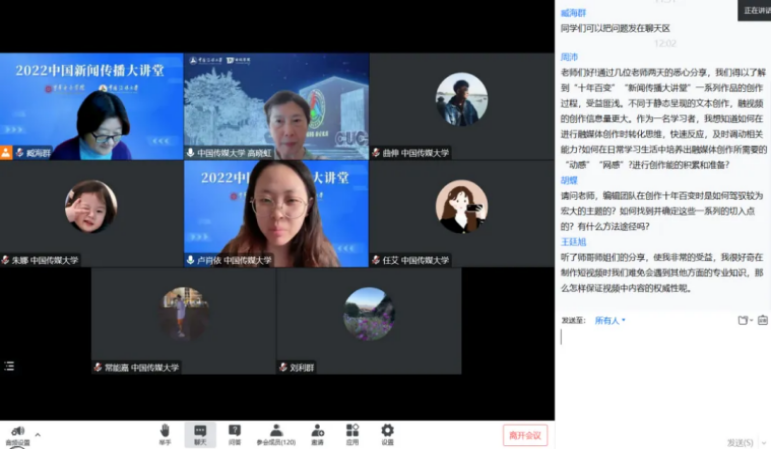The height and width of the screenshot is (449, 771).
Task: Open the 应用 apps icon
Action: [x=352, y=432]
